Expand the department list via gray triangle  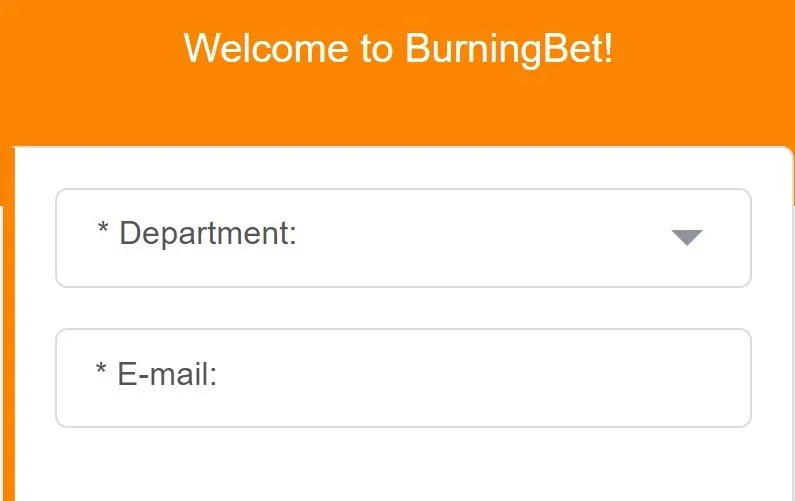coord(686,237)
